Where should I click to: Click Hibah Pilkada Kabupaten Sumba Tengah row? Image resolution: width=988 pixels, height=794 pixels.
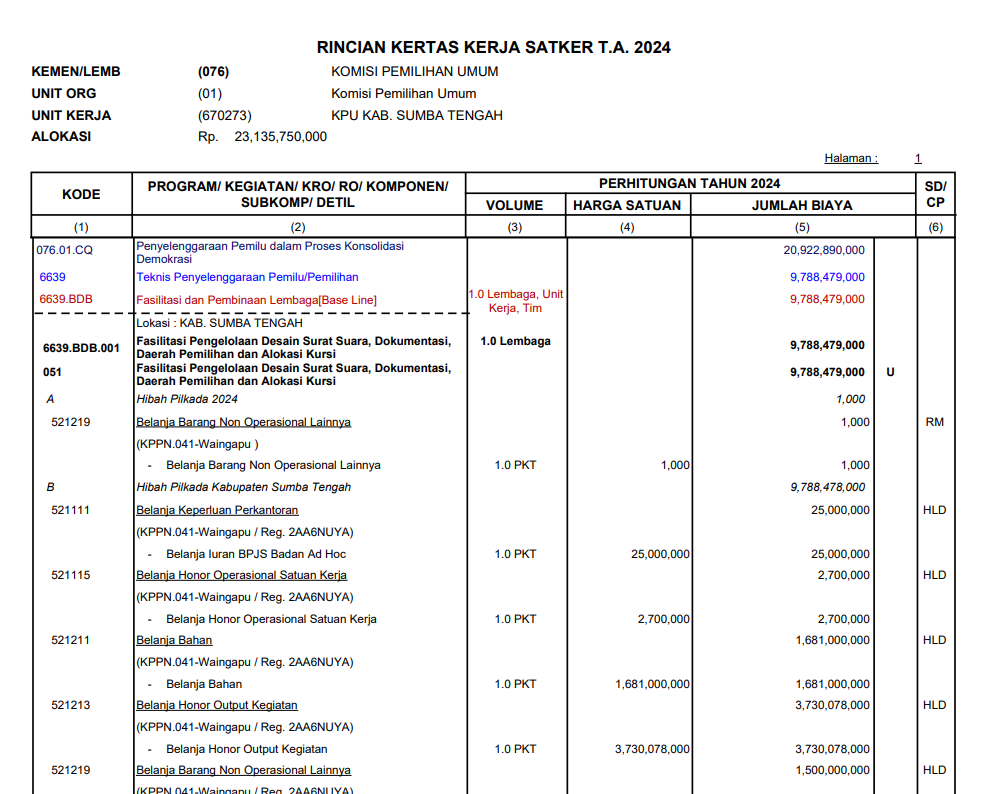click(x=244, y=487)
